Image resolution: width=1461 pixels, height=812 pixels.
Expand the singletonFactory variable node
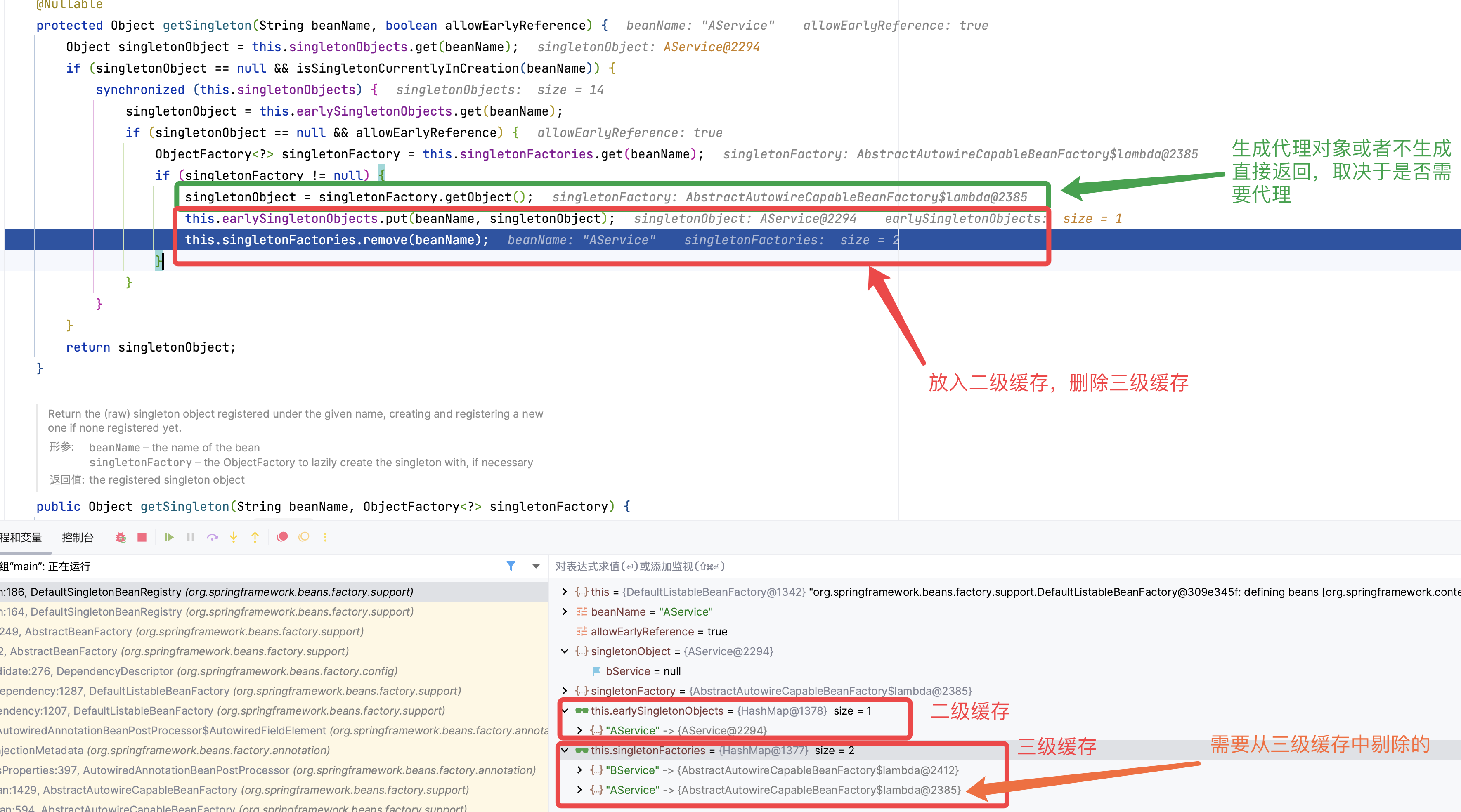[x=564, y=691]
